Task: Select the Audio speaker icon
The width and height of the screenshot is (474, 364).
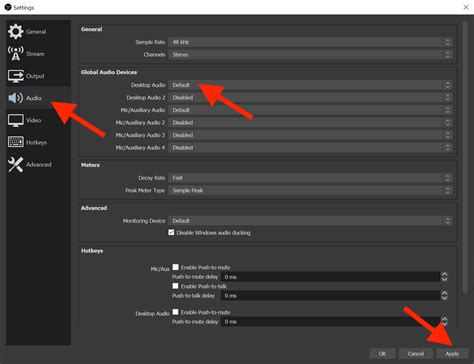Action: pos(15,98)
